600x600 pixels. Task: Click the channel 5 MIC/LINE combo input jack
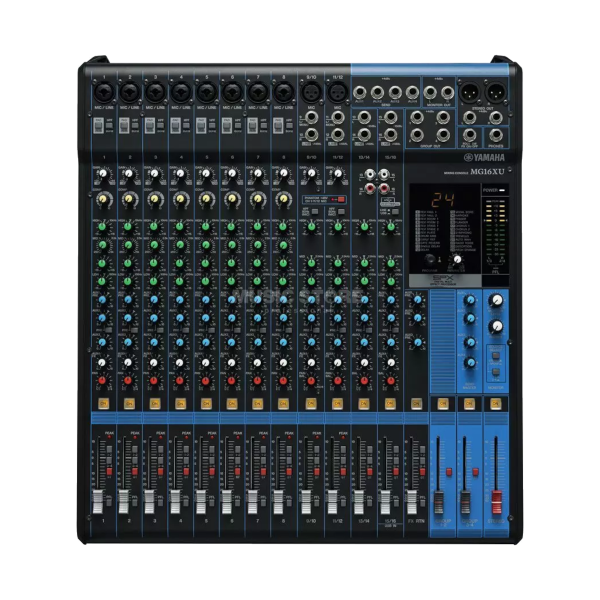(x=207, y=92)
